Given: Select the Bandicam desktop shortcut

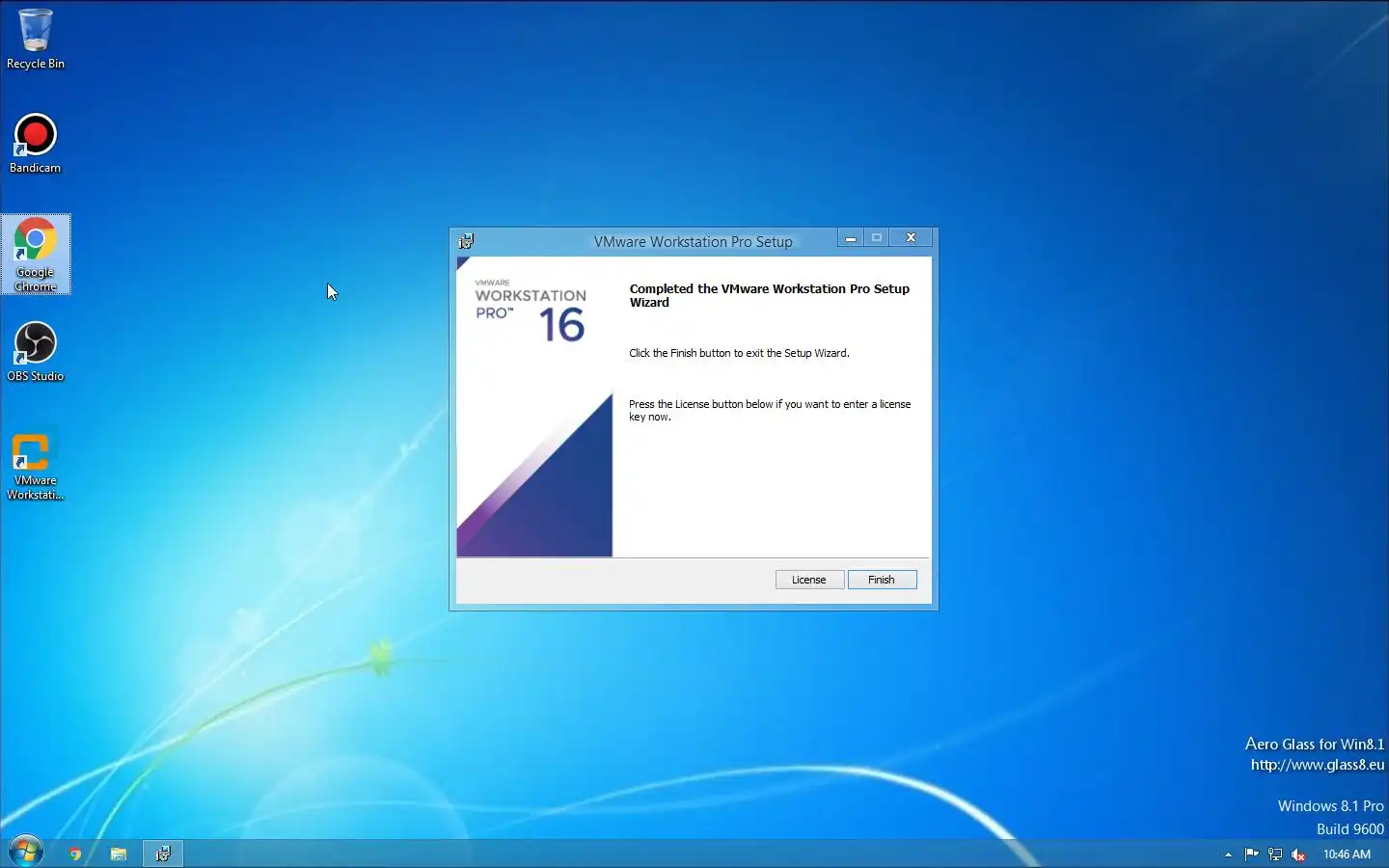Looking at the screenshot, I should 36,144.
